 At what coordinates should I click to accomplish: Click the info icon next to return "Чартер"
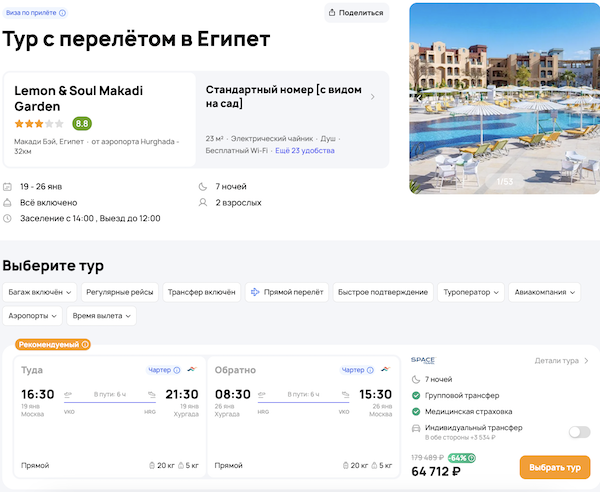pyautogui.click(x=372, y=370)
